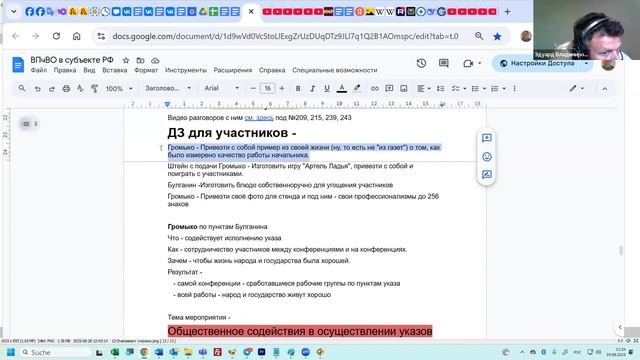Open the numbered list options
This screenshot has height=360, width=640.
[x=495, y=89]
